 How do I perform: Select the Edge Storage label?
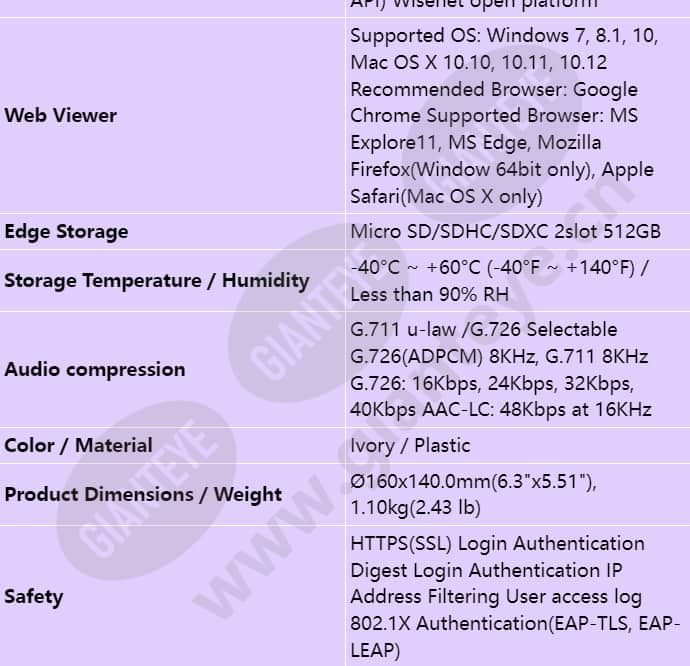pyautogui.click(x=66, y=232)
